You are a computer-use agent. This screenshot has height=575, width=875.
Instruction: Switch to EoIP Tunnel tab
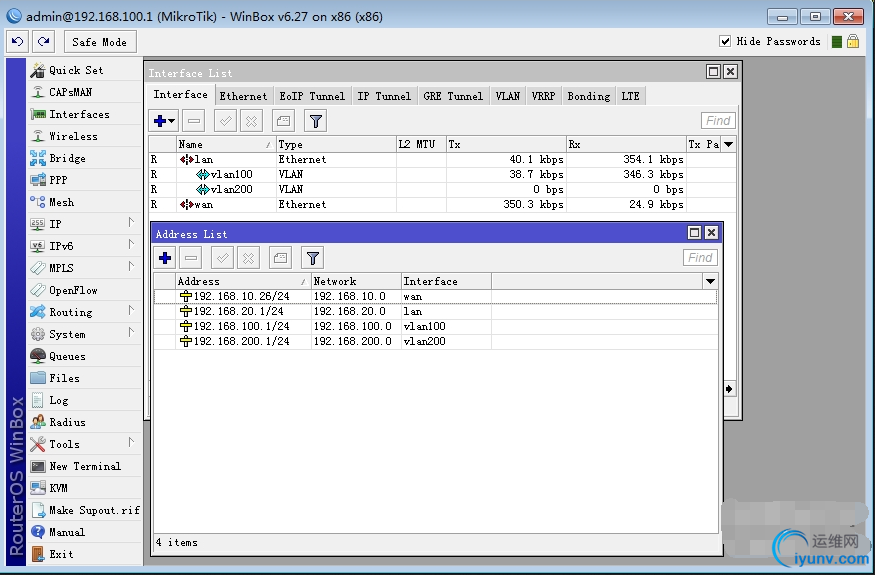click(x=312, y=96)
